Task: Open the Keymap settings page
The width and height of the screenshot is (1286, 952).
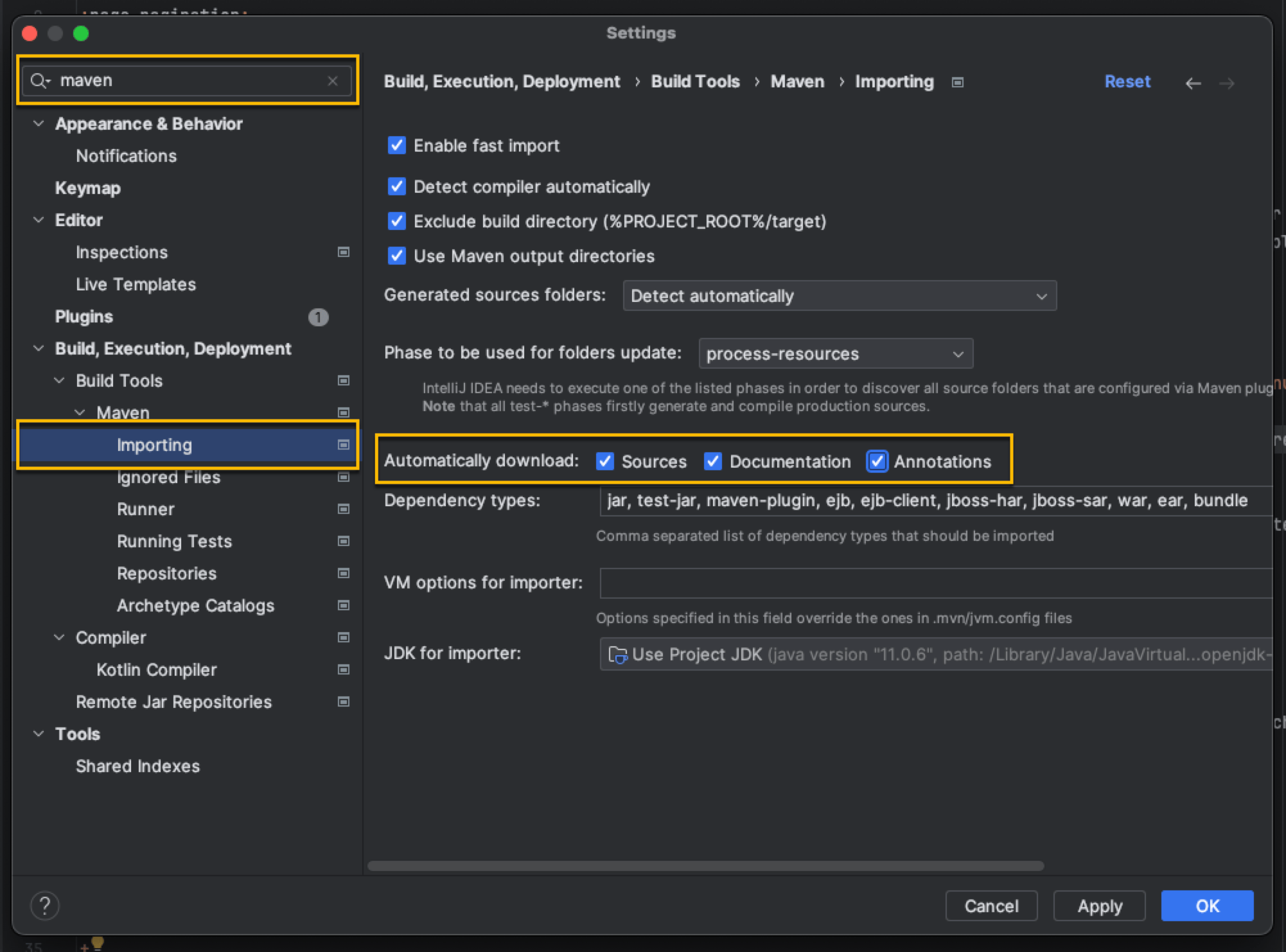Action: pos(88,188)
